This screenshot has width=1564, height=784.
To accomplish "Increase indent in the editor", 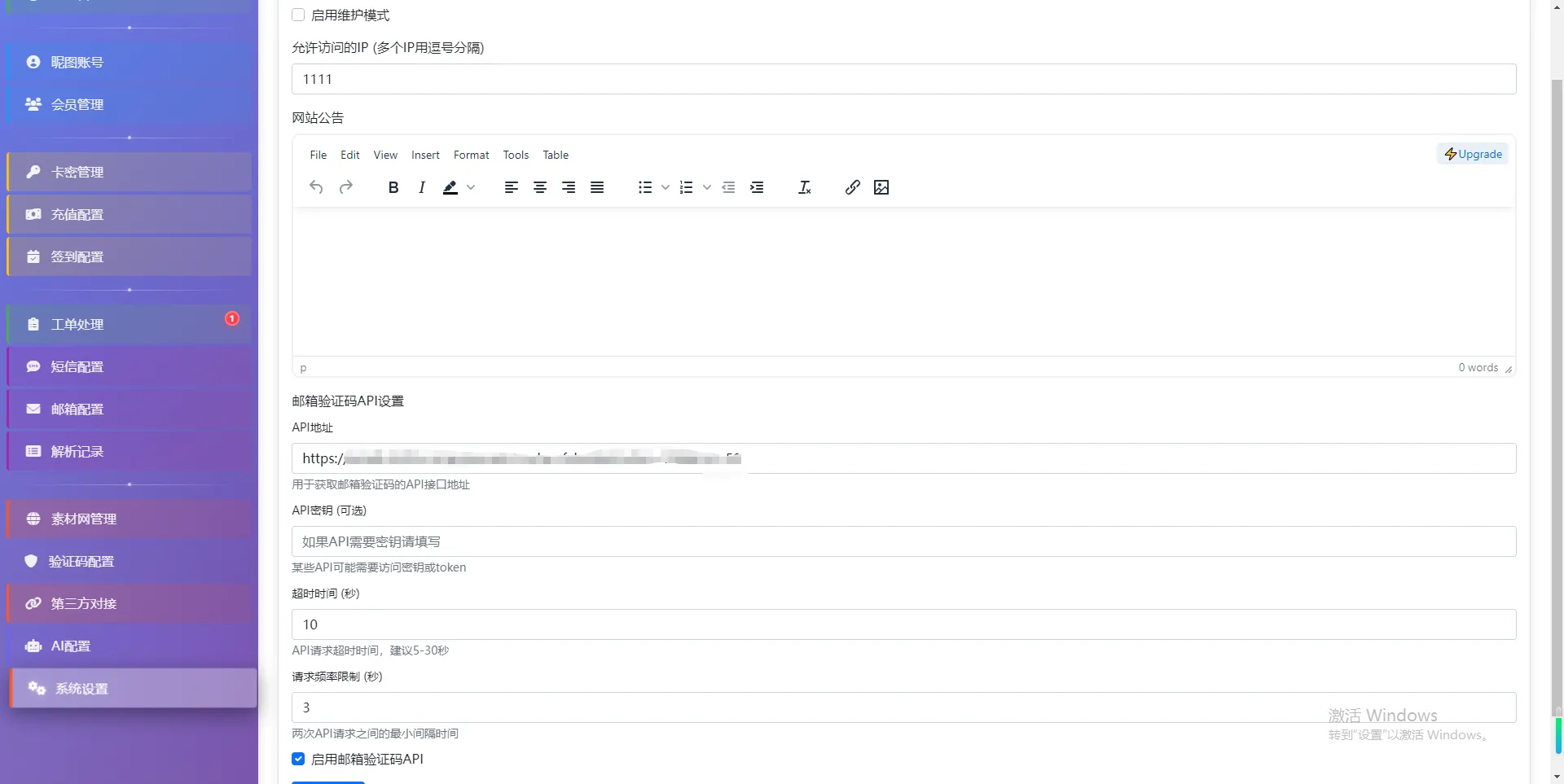I will pyautogui.click(x=757, y=187).
